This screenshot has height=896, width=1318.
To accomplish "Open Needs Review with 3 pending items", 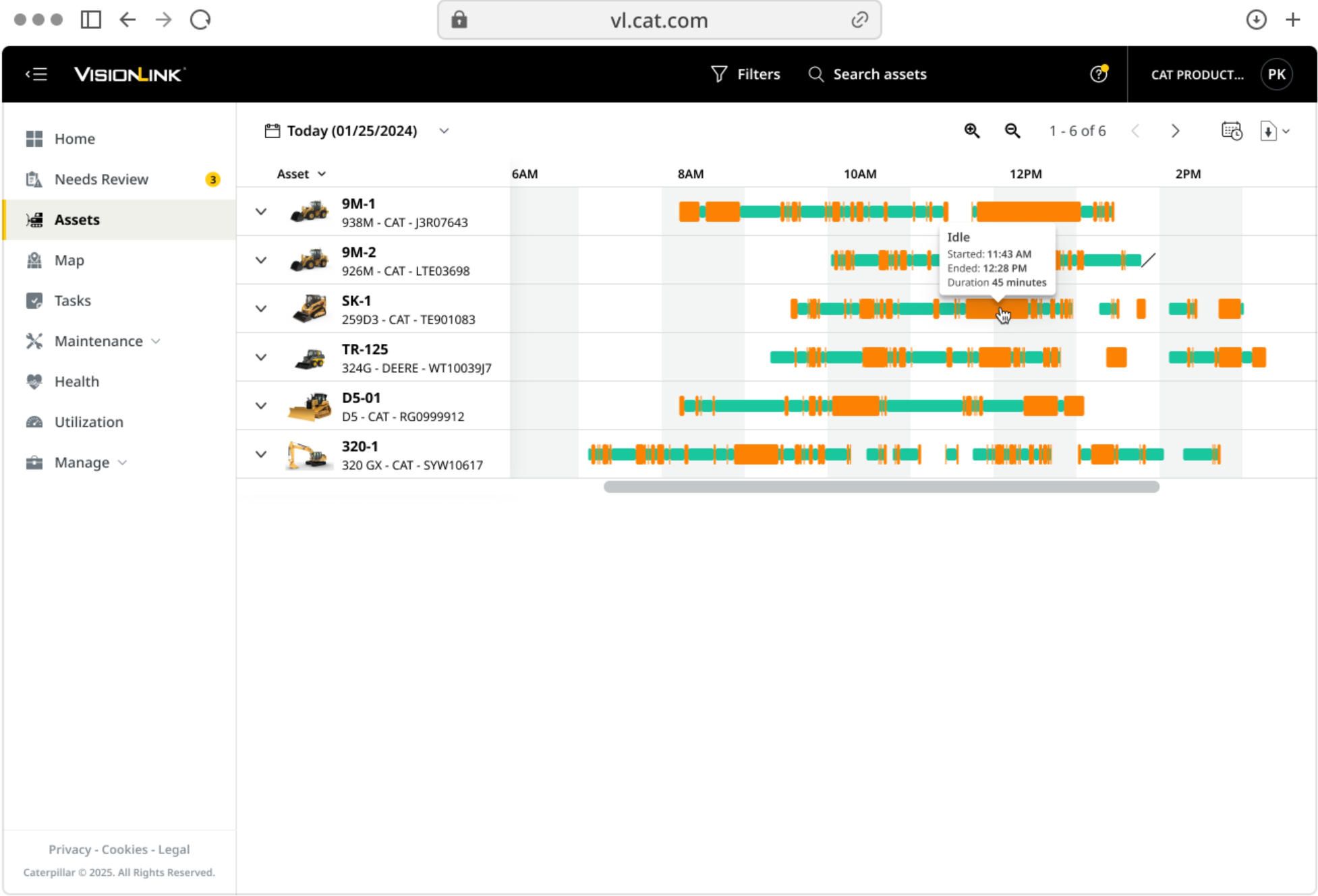I will [101, 179].
